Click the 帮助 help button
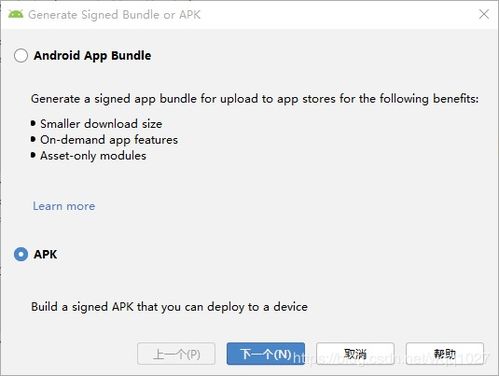499x376 pixels. tap(445, 354)
